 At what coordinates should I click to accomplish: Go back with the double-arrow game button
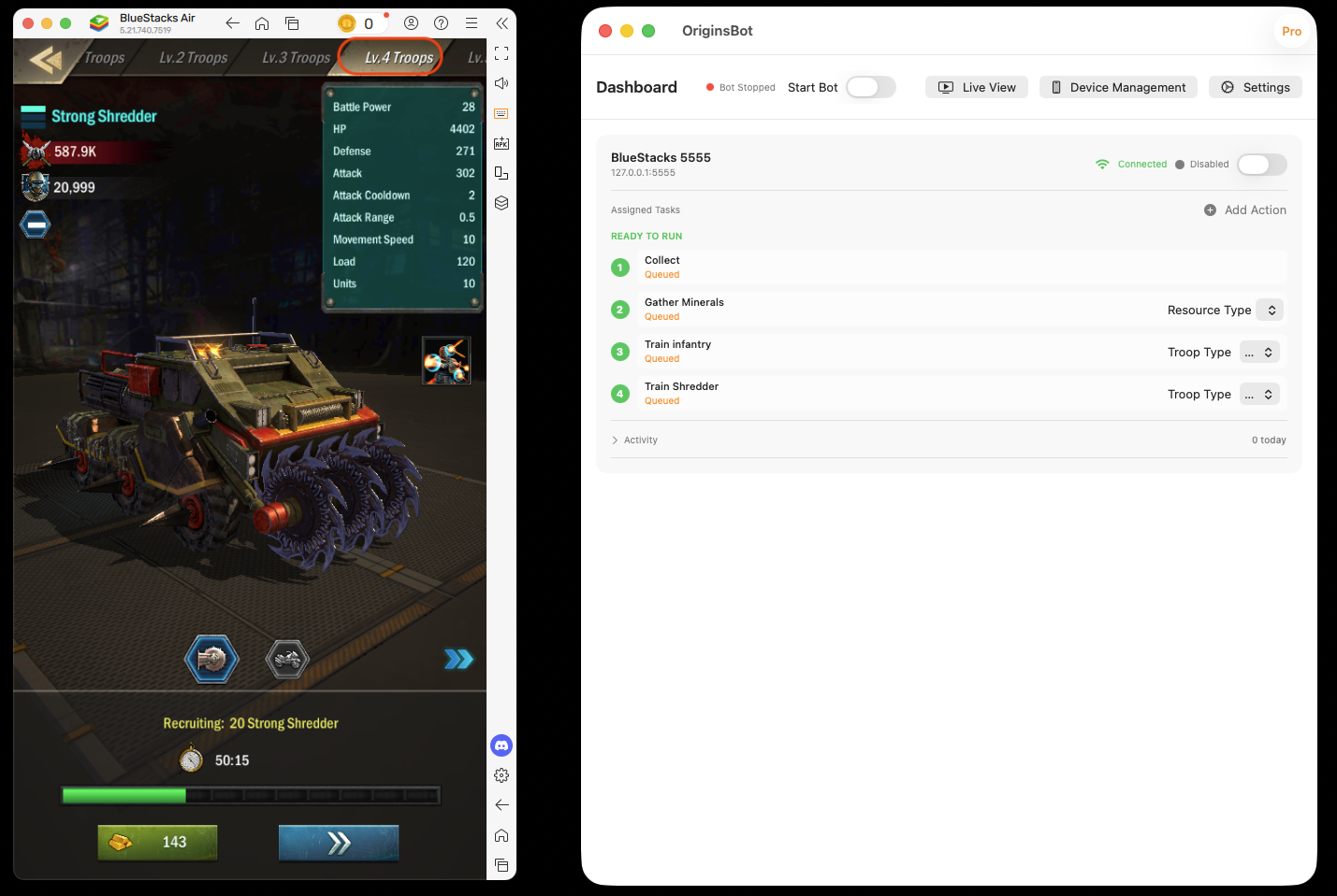[x=45, y=60]
